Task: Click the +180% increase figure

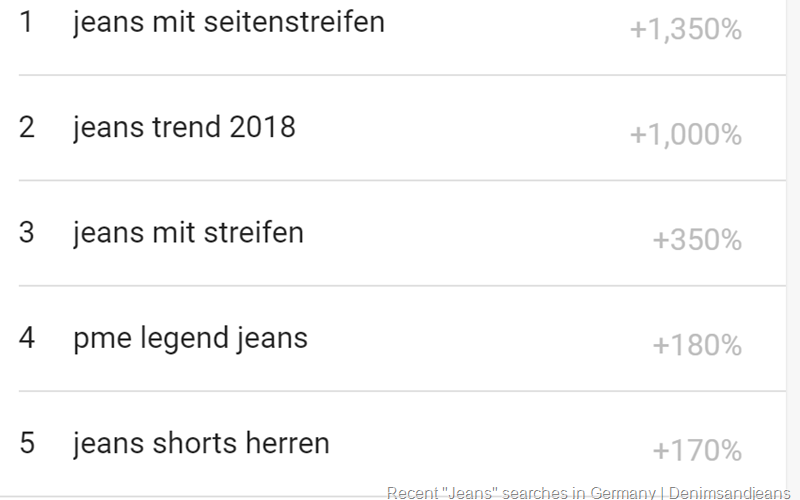Action: coord(697,346)
